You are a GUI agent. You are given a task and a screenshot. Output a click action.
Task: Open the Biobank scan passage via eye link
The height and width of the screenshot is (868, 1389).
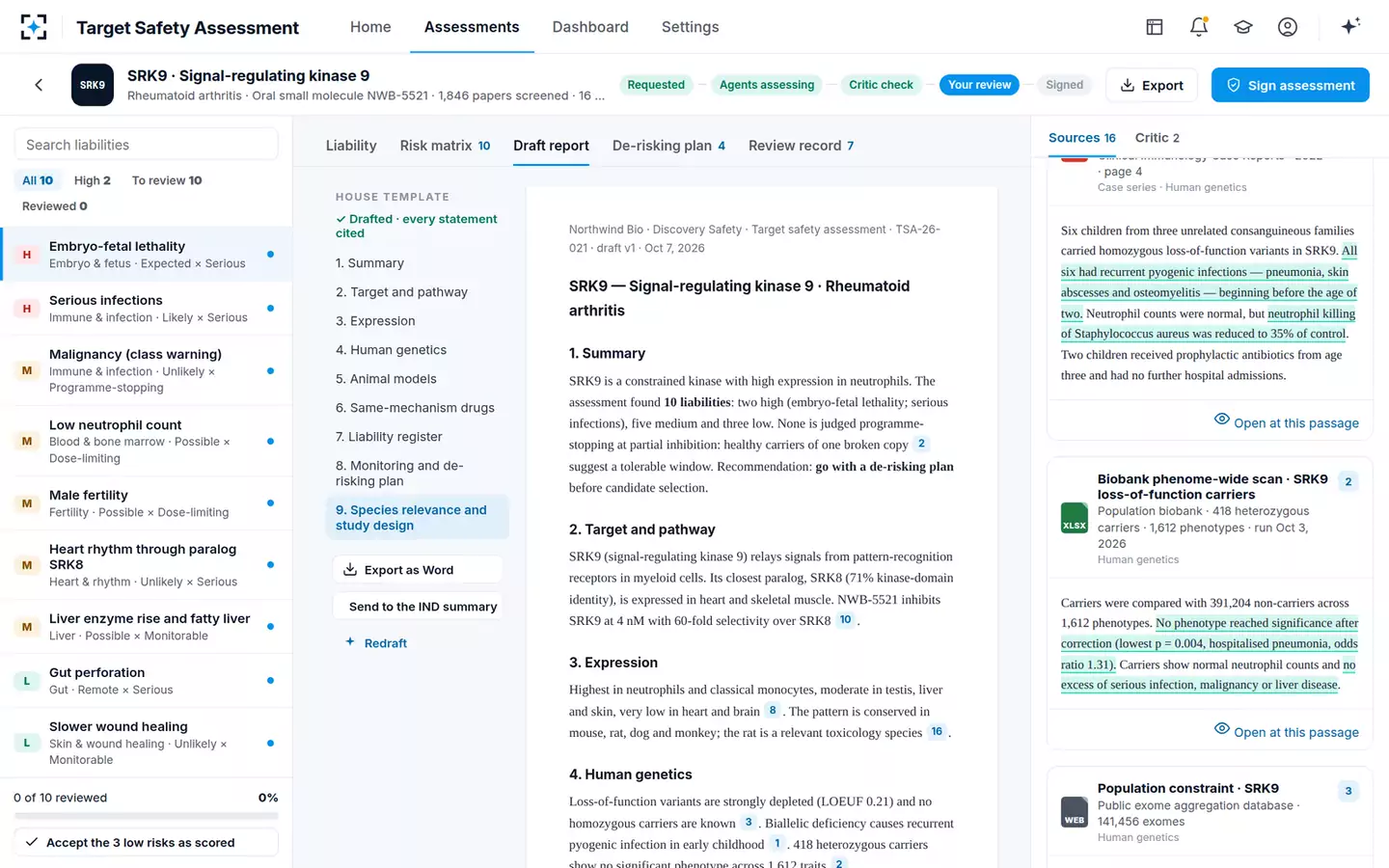tap(1287, 732)
